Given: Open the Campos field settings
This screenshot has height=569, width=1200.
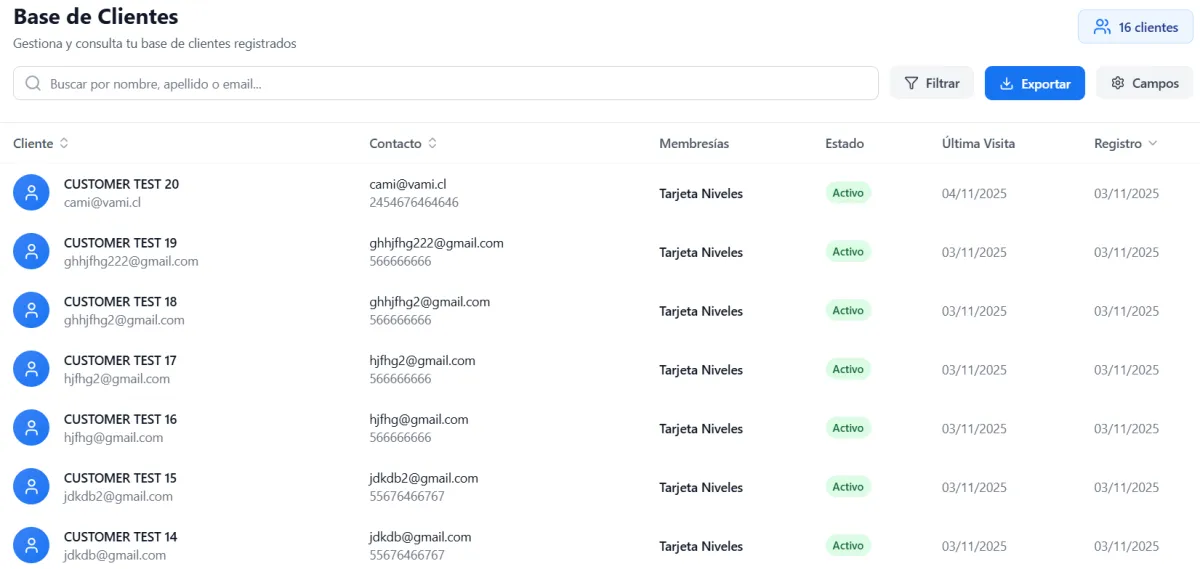Looking at the screenshot, I should click(1145, 84).
